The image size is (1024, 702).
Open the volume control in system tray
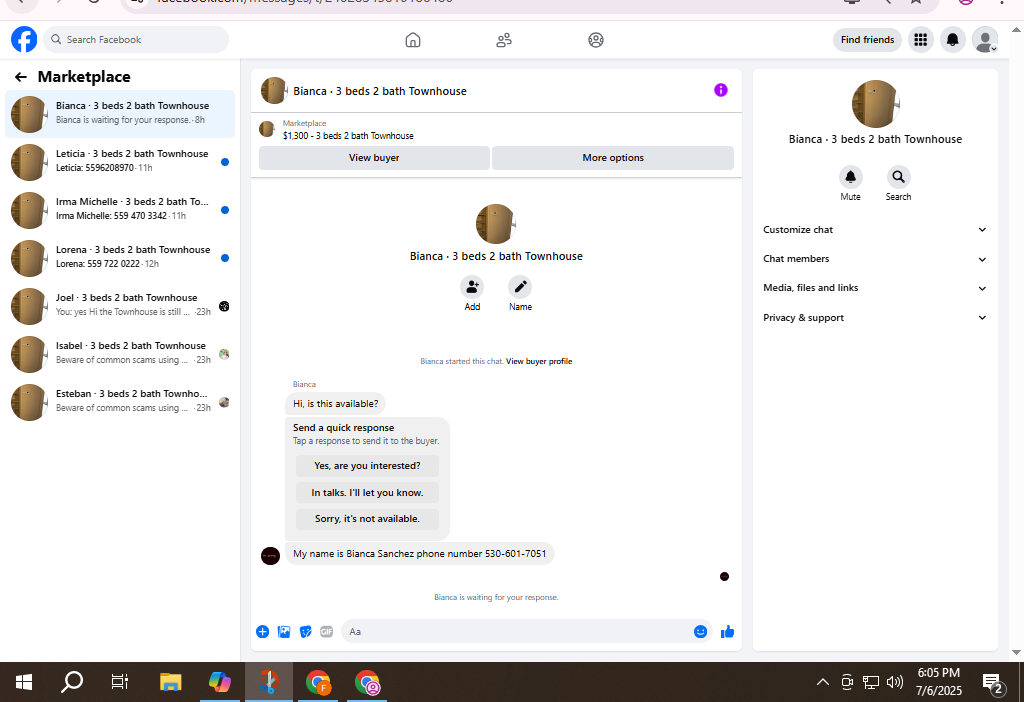(x=895, y=682)
